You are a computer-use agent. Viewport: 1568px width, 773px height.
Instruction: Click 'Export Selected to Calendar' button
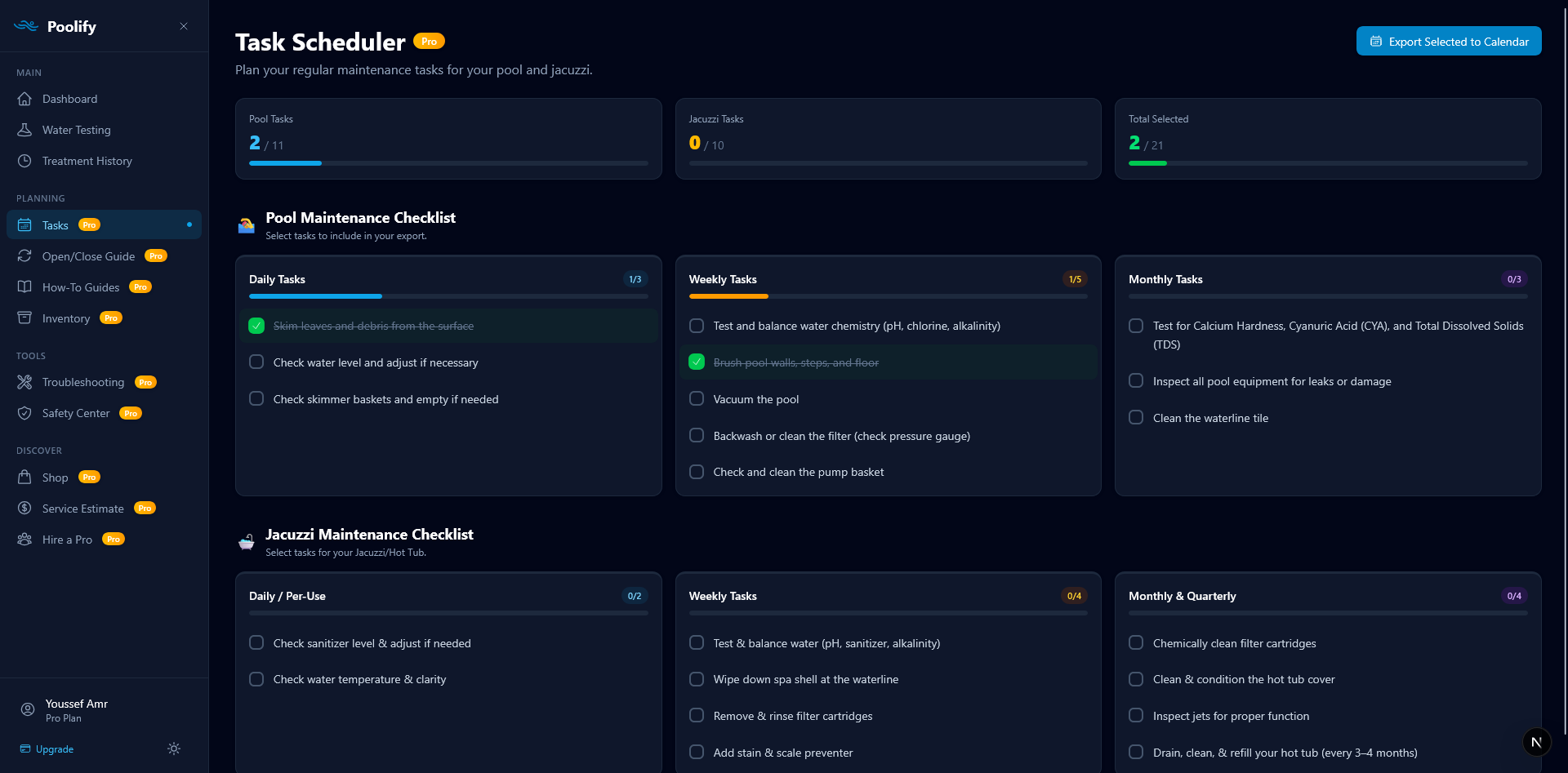click(x=1449, y=41)
